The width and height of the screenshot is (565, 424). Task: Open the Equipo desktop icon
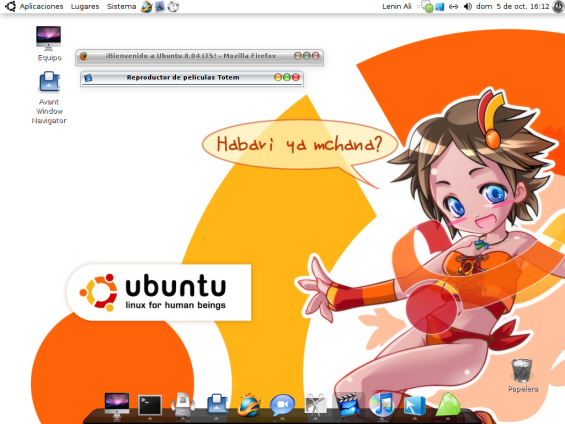49,43
